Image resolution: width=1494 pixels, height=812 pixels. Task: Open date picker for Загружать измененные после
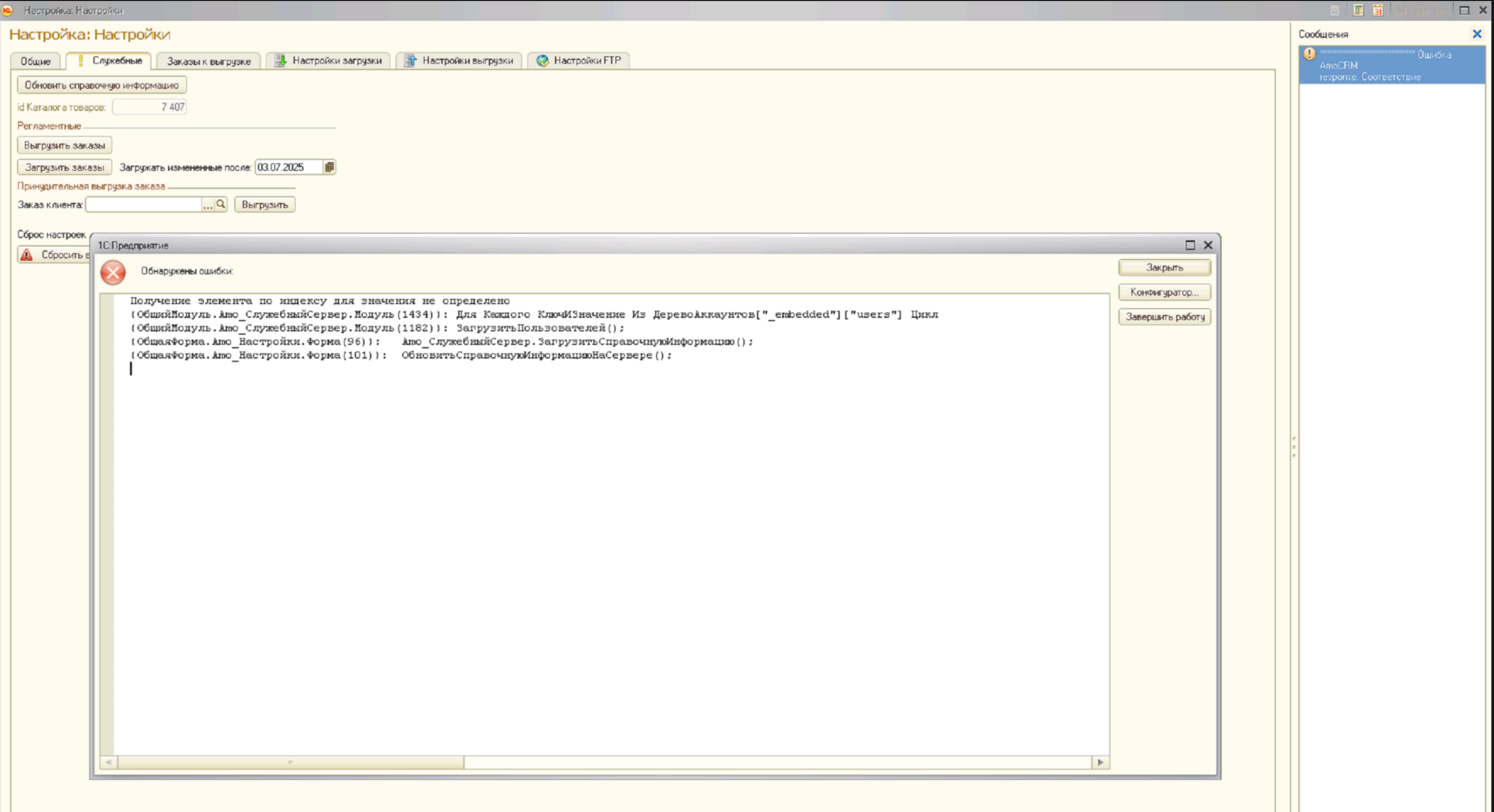pos(329,167)
